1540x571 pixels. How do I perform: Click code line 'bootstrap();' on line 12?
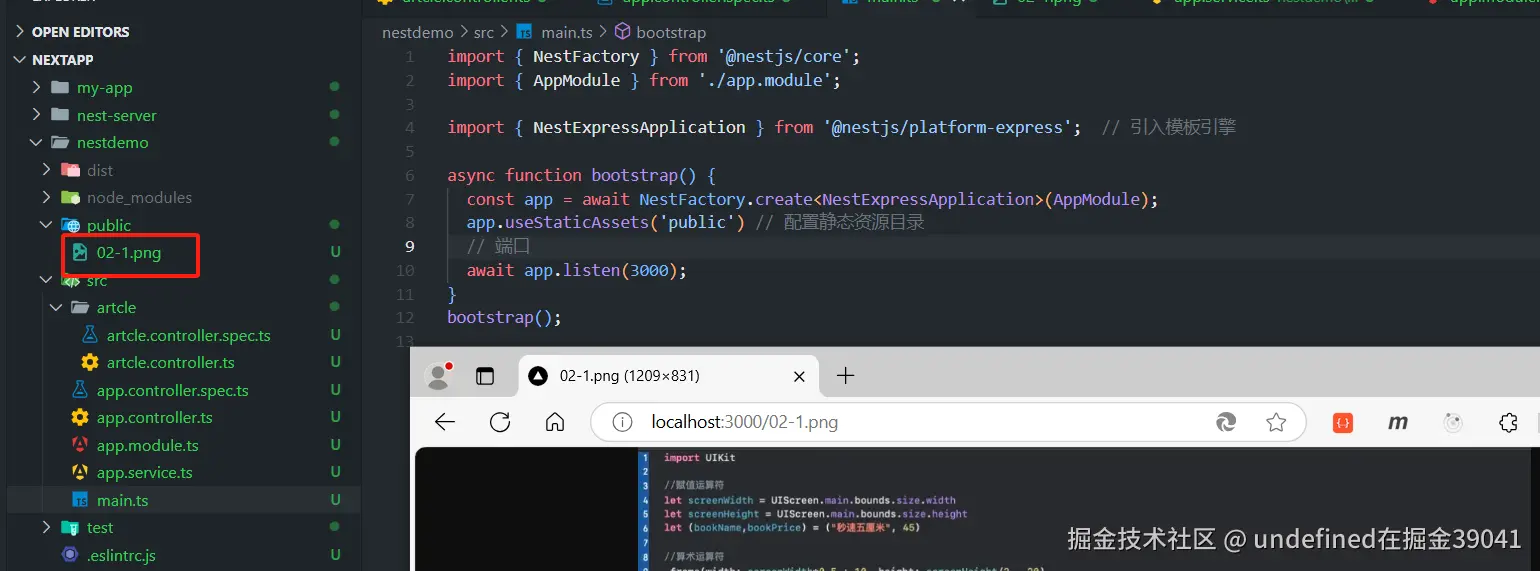504,317
